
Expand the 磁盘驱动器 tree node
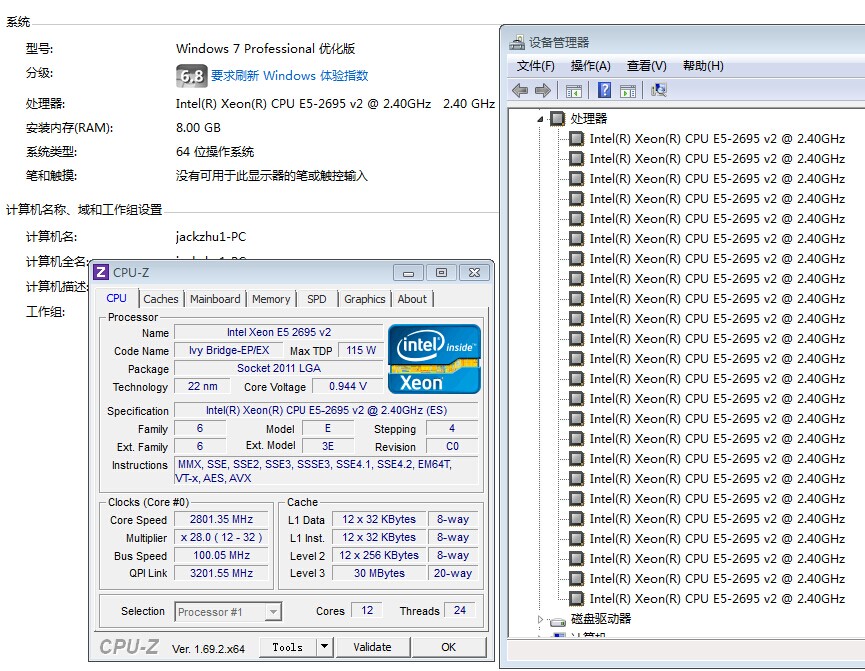[x=541, y=619]
